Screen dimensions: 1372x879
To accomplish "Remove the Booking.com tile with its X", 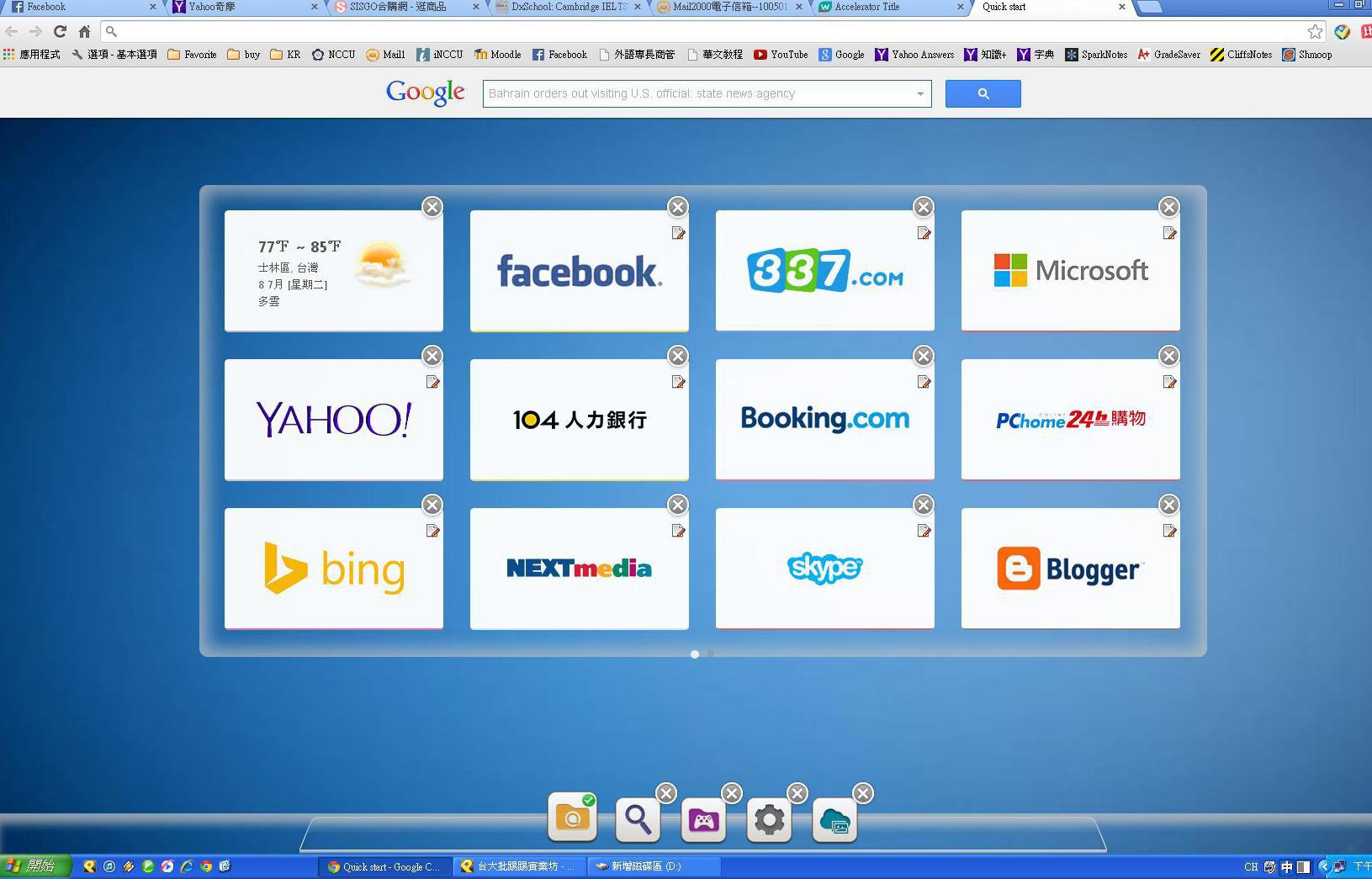I will (x=924, y=356).
